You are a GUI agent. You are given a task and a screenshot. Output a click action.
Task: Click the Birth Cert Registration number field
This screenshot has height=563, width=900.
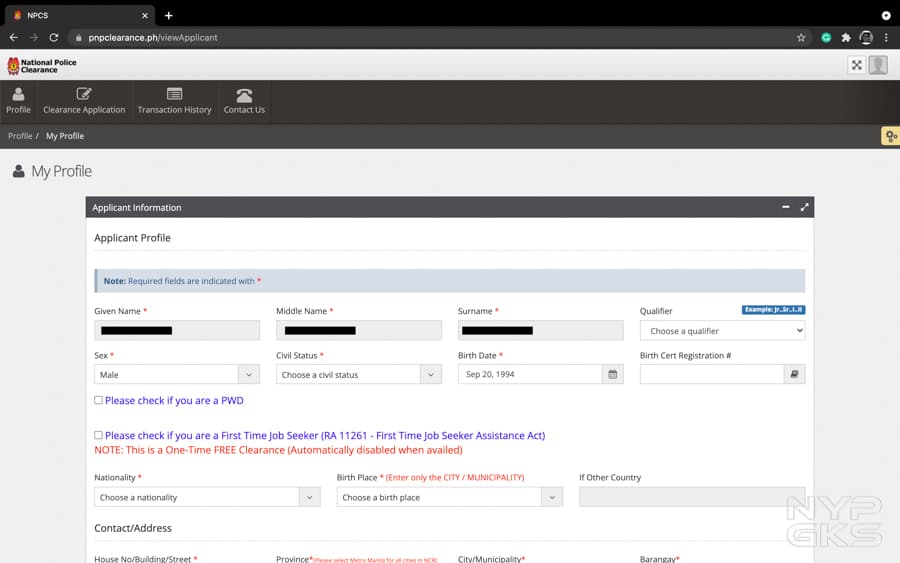[x=711, y=375]
